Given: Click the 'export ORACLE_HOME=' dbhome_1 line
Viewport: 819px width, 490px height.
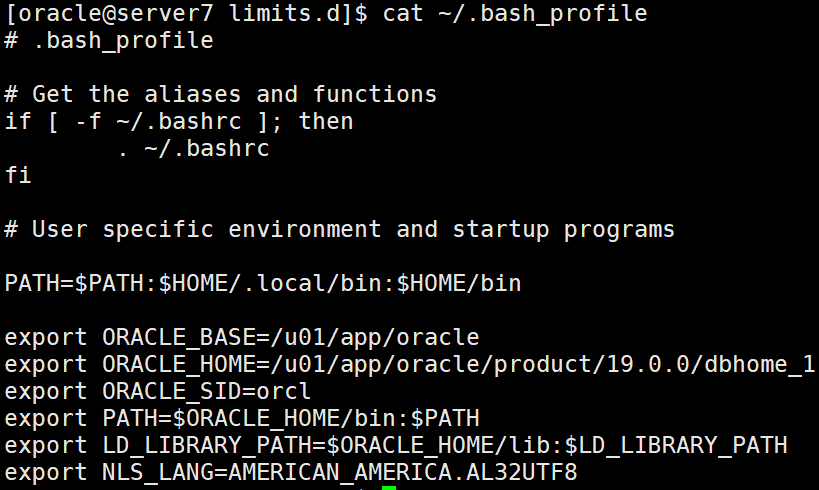Looking at the screenshot, I should click(x=410, y=365).
